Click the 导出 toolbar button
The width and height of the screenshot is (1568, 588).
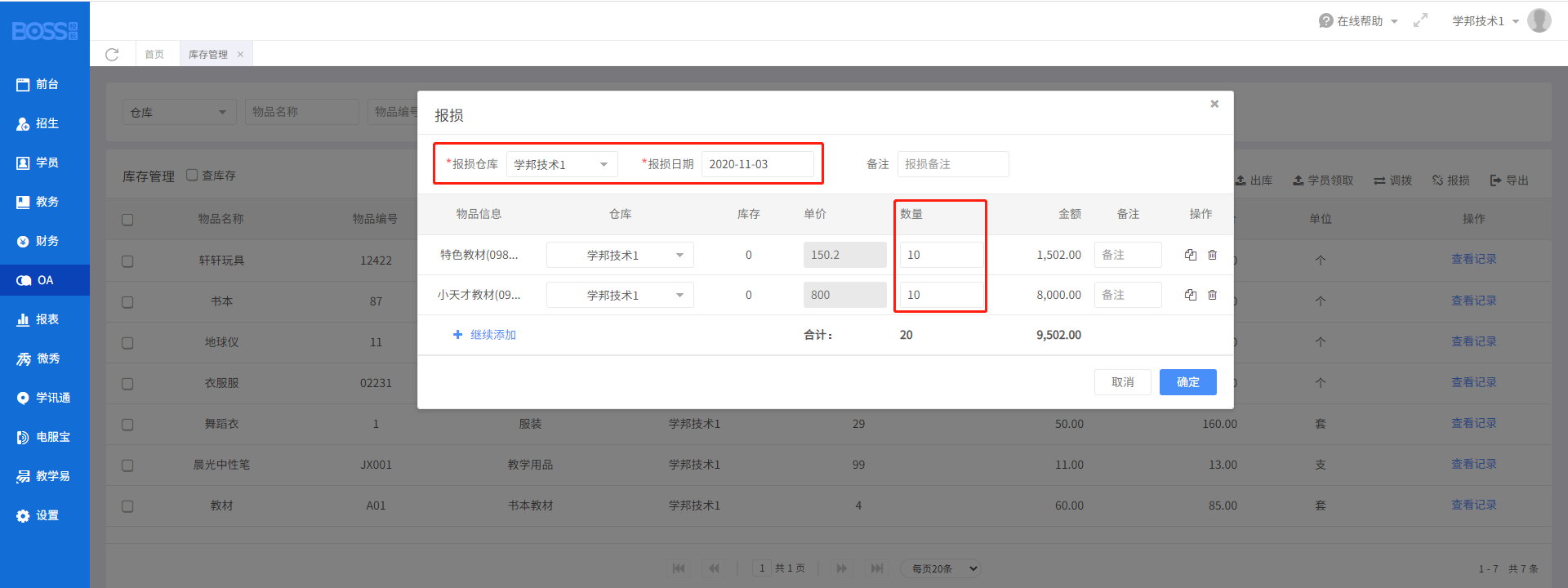click(1509, 180)
